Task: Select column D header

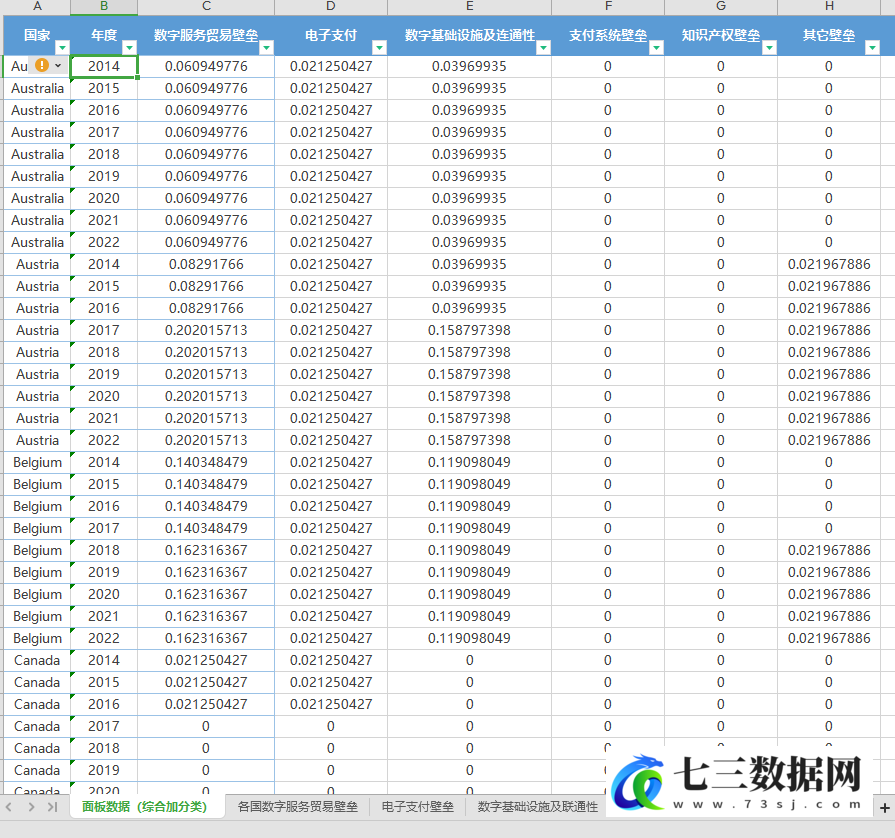Action: click(x=330, y=7)
